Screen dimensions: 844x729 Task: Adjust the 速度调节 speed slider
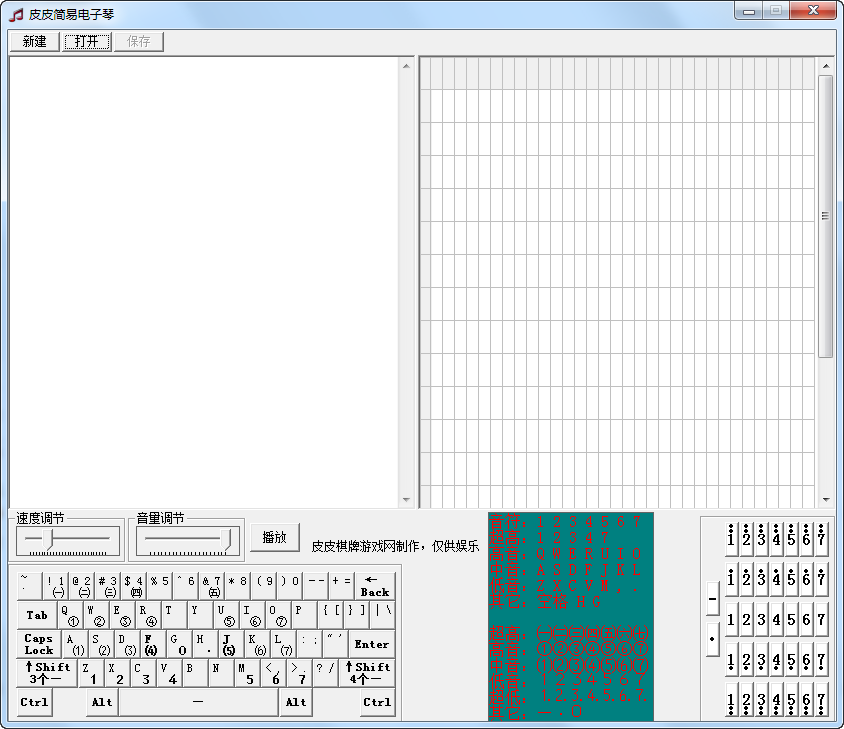(x=47, y=540)
